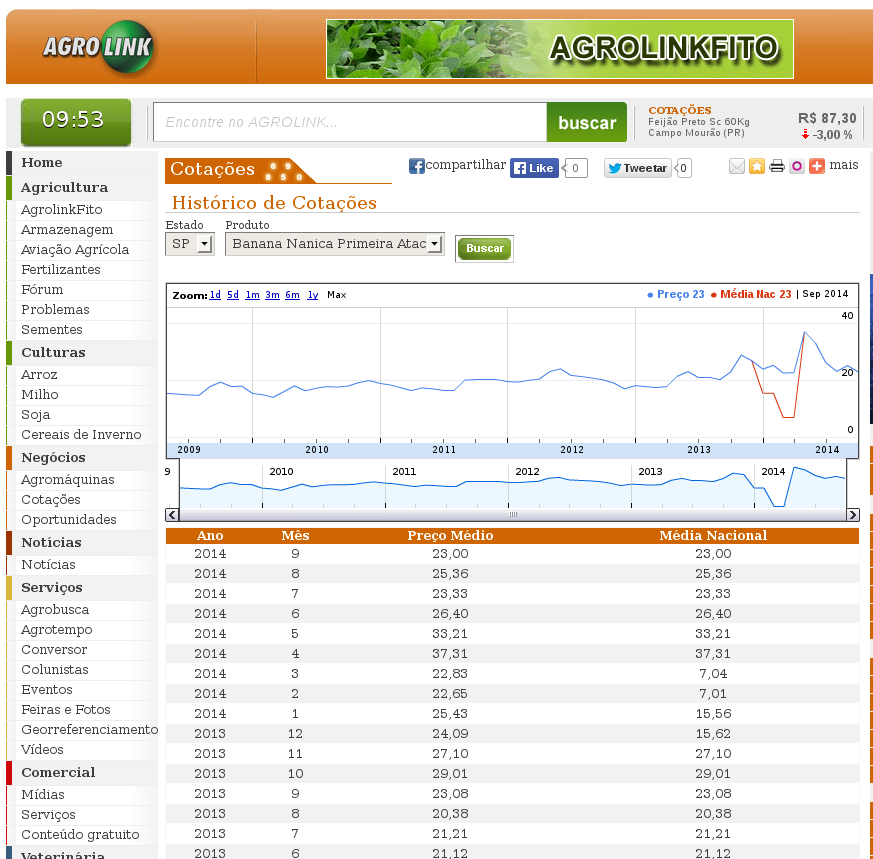Image resolution: width=873 pixels, height=859 pixels.
Task: Set chart zoom to 6m
Action: (x=292, y=295)
